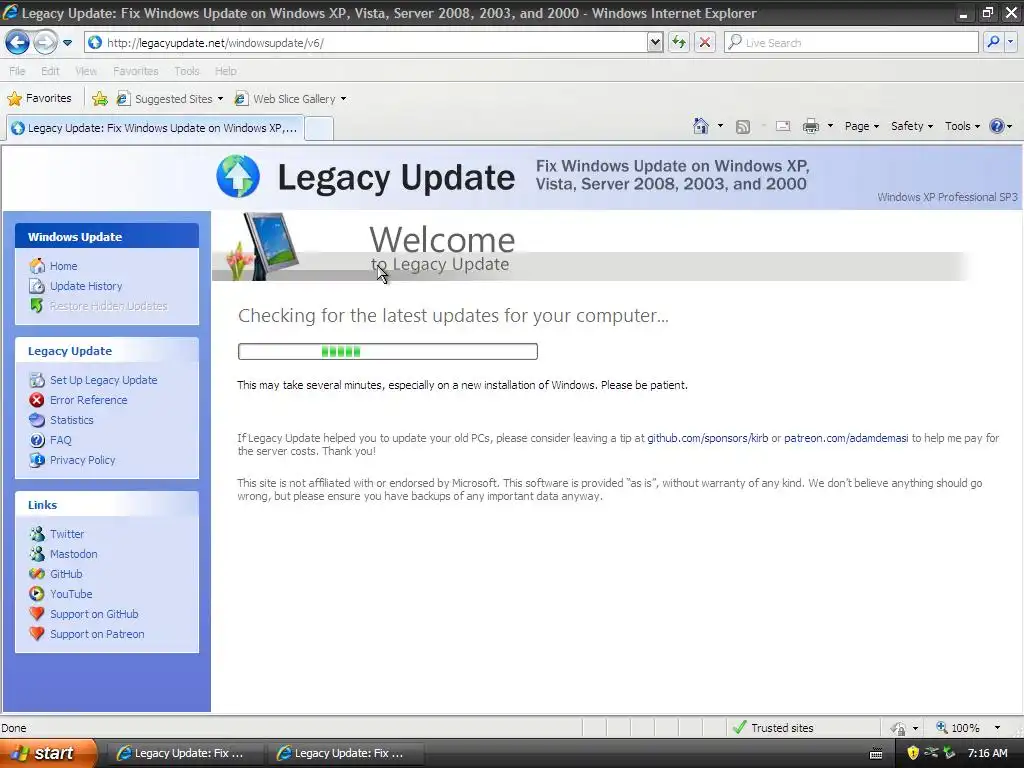1024x768 pixels.
Task: Click the FAQ question mark icon
Action: (37, 440)
